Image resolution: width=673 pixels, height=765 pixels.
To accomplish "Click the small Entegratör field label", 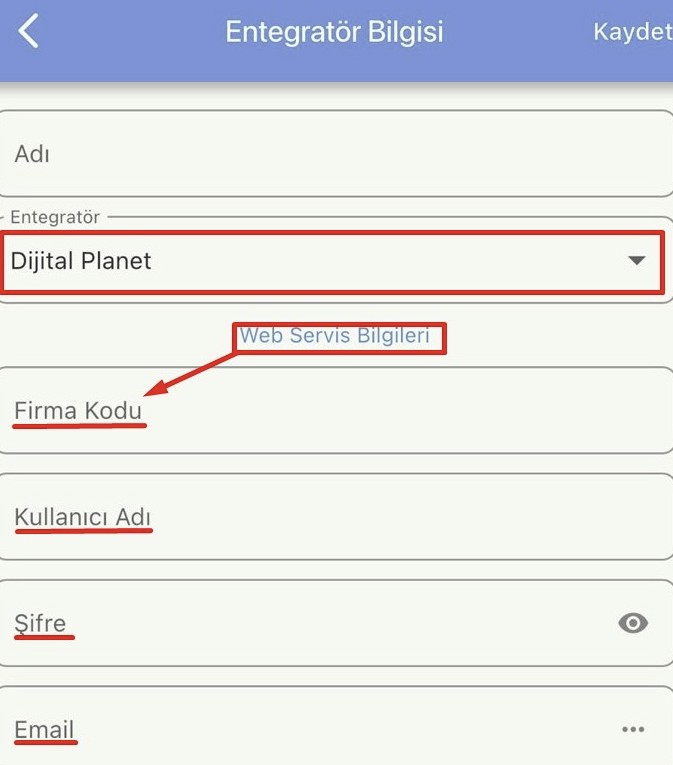I will 56,217.
